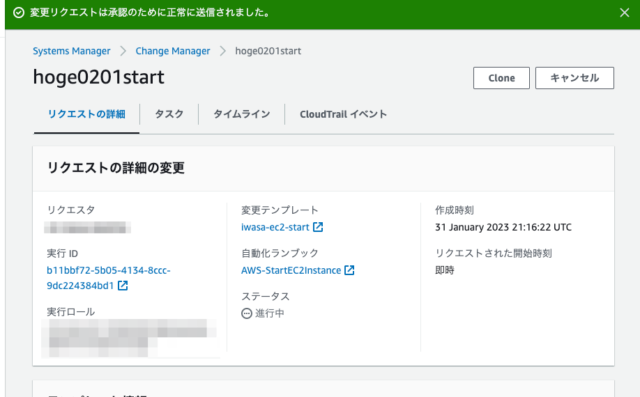Click hoge0201start breadcrumb text
The width and height of the screenshot is (640, 397).
pos(268,51)
